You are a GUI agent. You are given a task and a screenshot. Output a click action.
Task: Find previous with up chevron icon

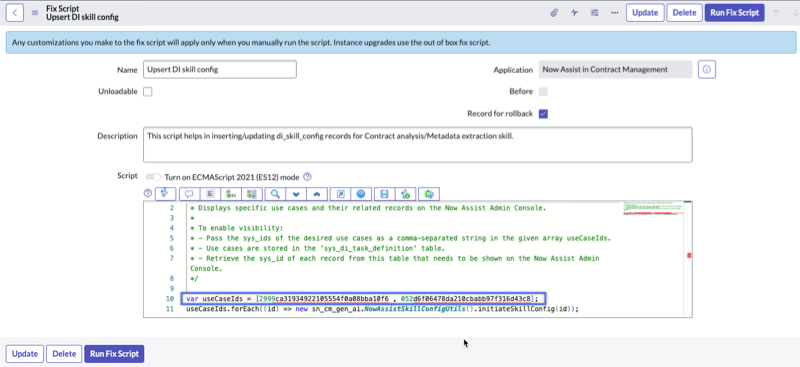tap(317, 193)
